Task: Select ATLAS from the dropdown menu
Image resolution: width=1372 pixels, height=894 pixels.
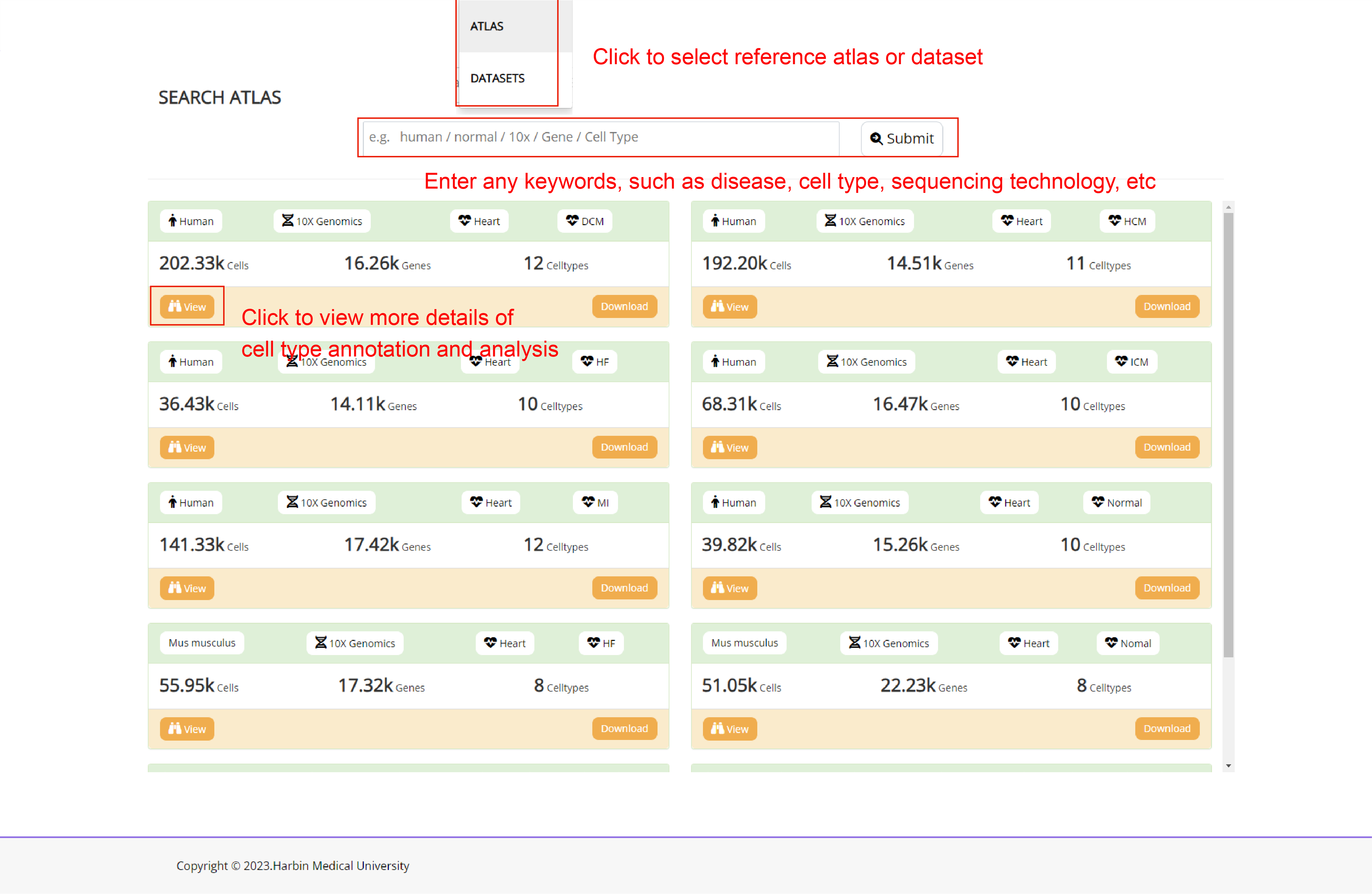Action: pyautogui.click(x=487, y=26)
